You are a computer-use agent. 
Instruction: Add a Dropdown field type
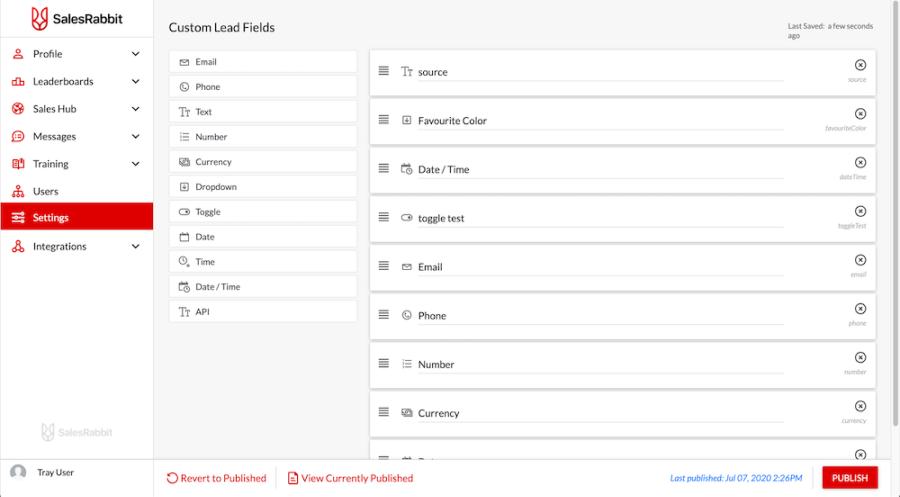263,187
